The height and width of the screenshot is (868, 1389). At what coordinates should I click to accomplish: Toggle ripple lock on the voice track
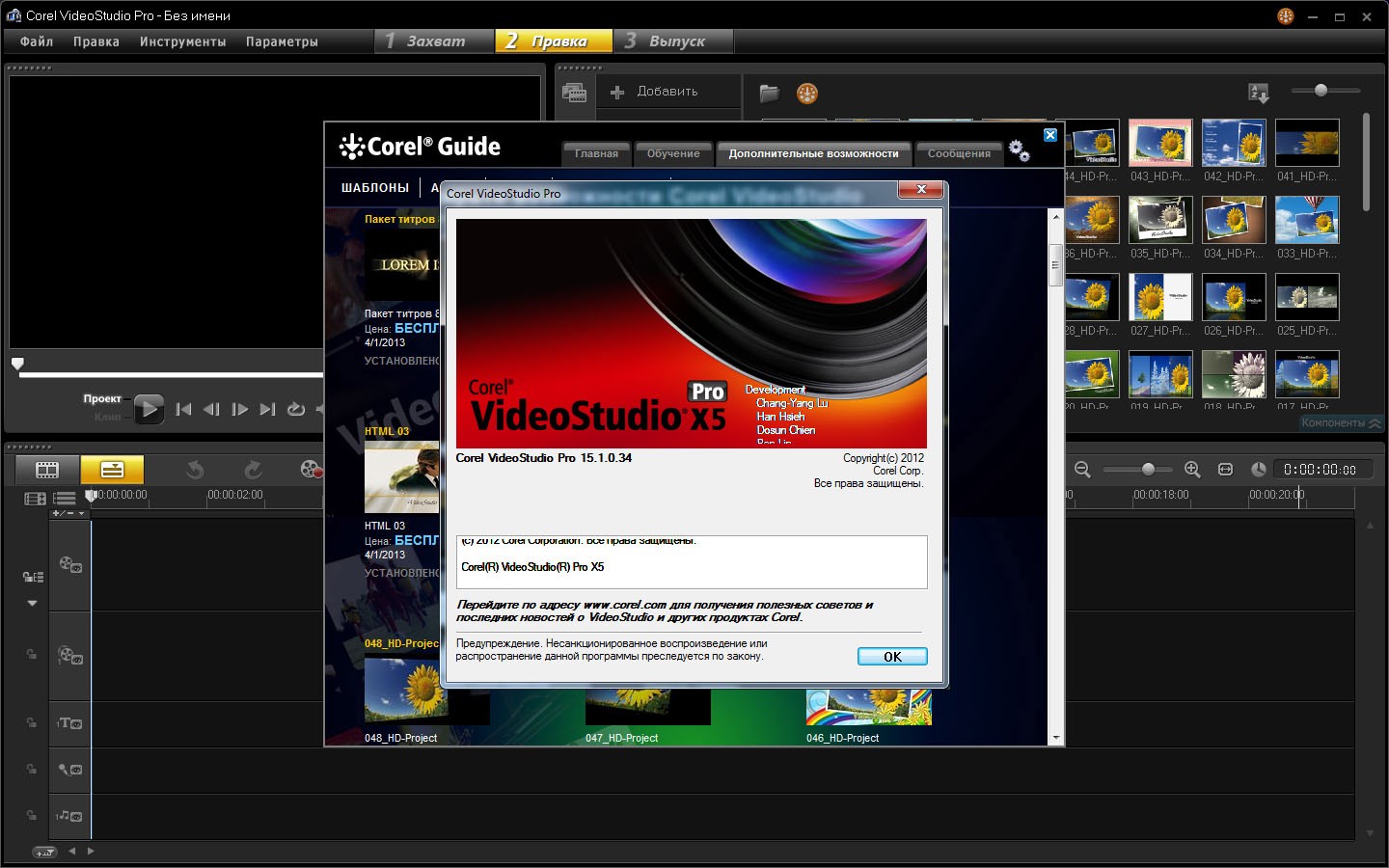pyautogui.click(x=32, y=769)
